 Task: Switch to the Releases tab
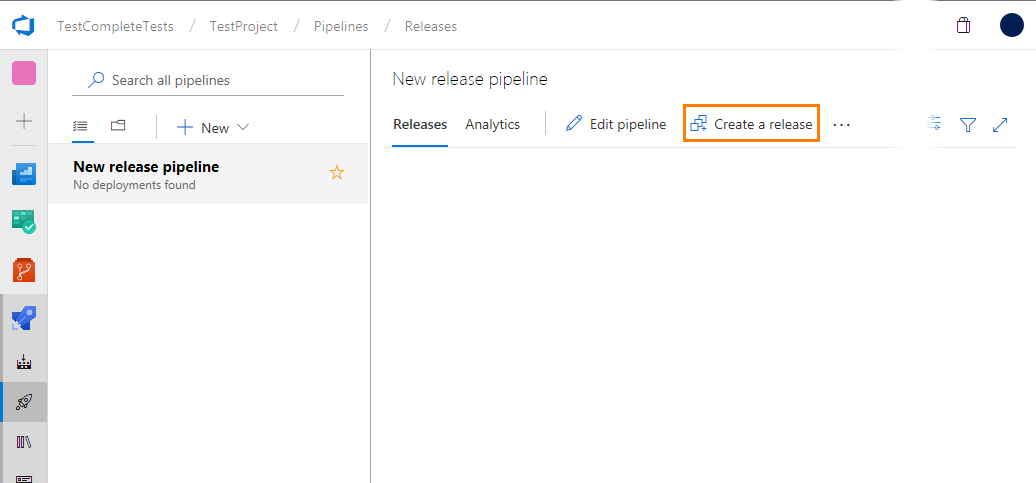420,124
